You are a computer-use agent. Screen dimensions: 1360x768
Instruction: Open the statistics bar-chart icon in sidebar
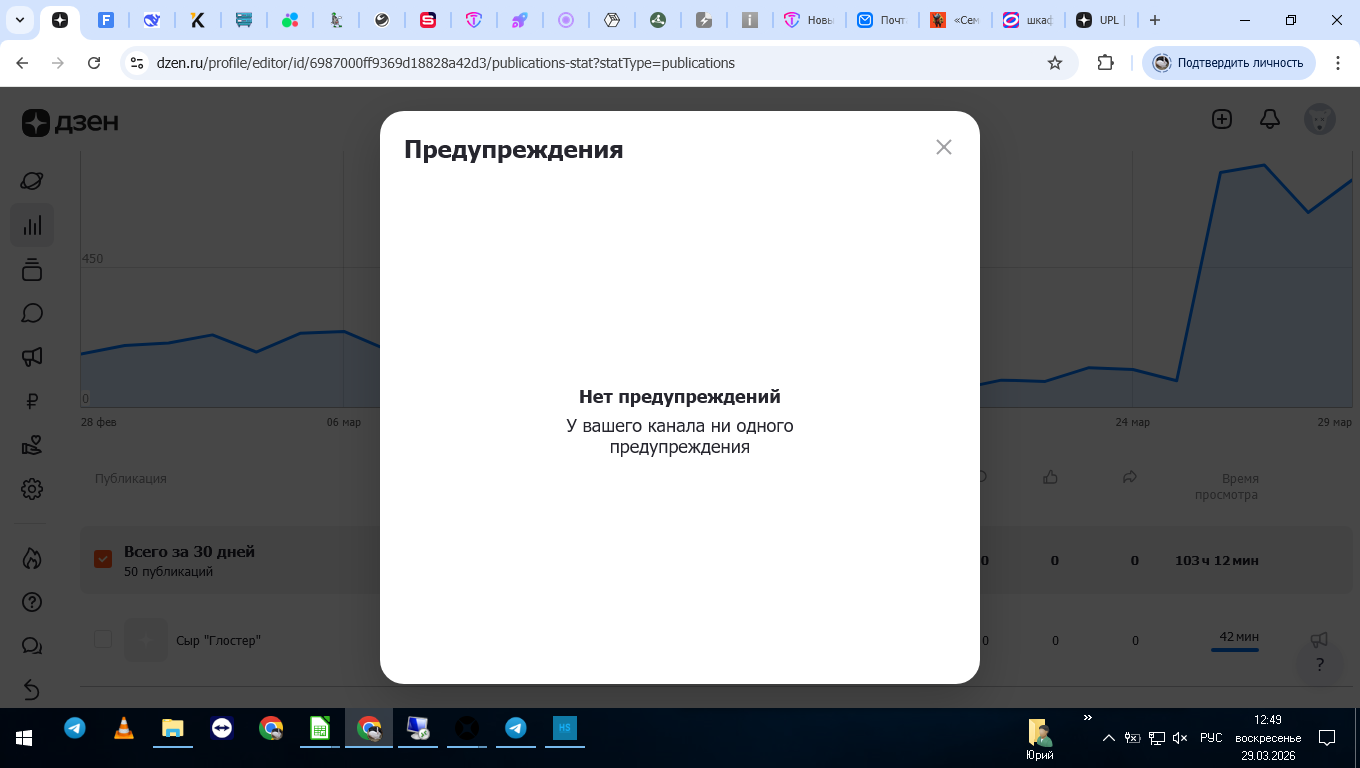click(32, 225)
